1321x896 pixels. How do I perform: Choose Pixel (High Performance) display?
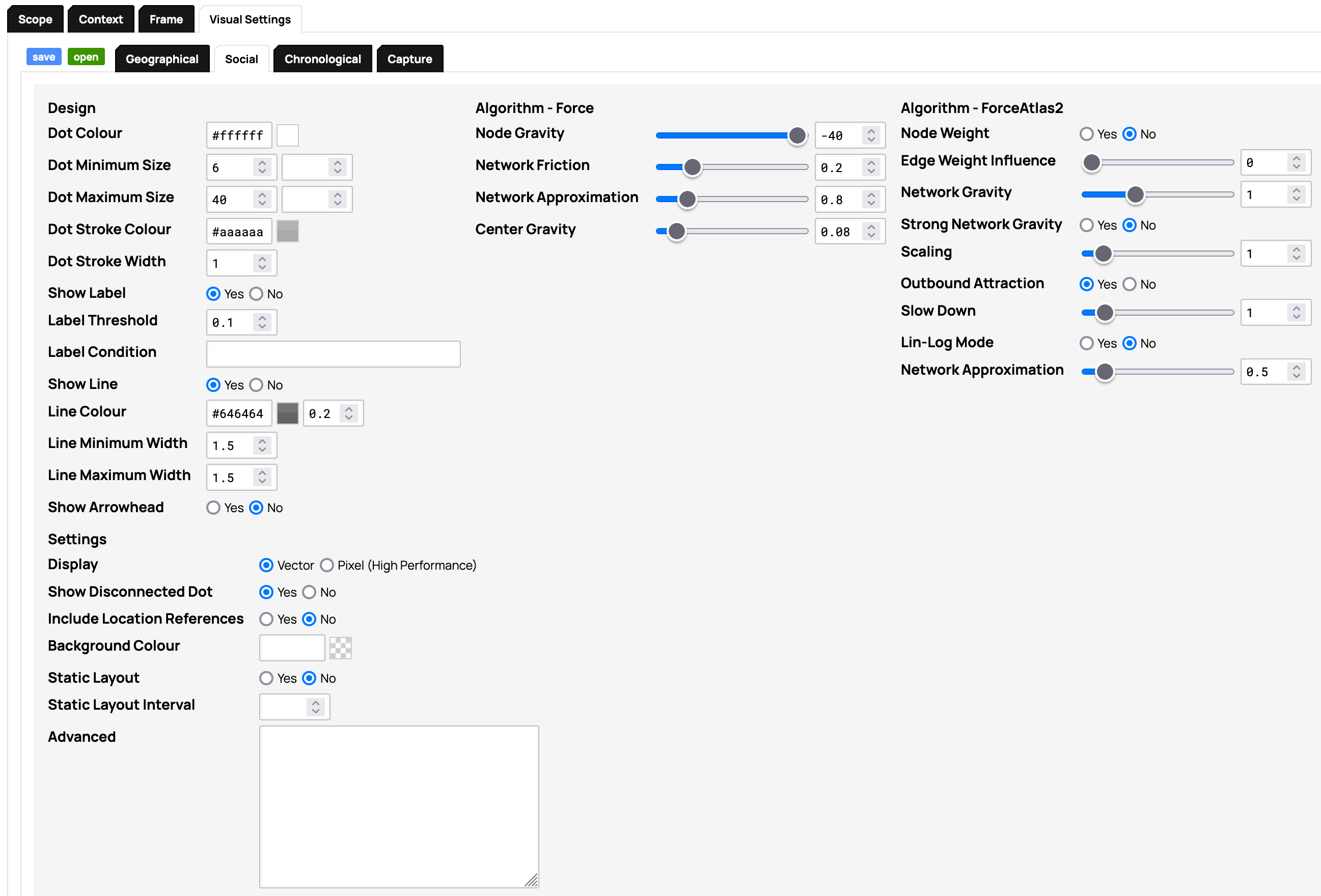(327, 565)
